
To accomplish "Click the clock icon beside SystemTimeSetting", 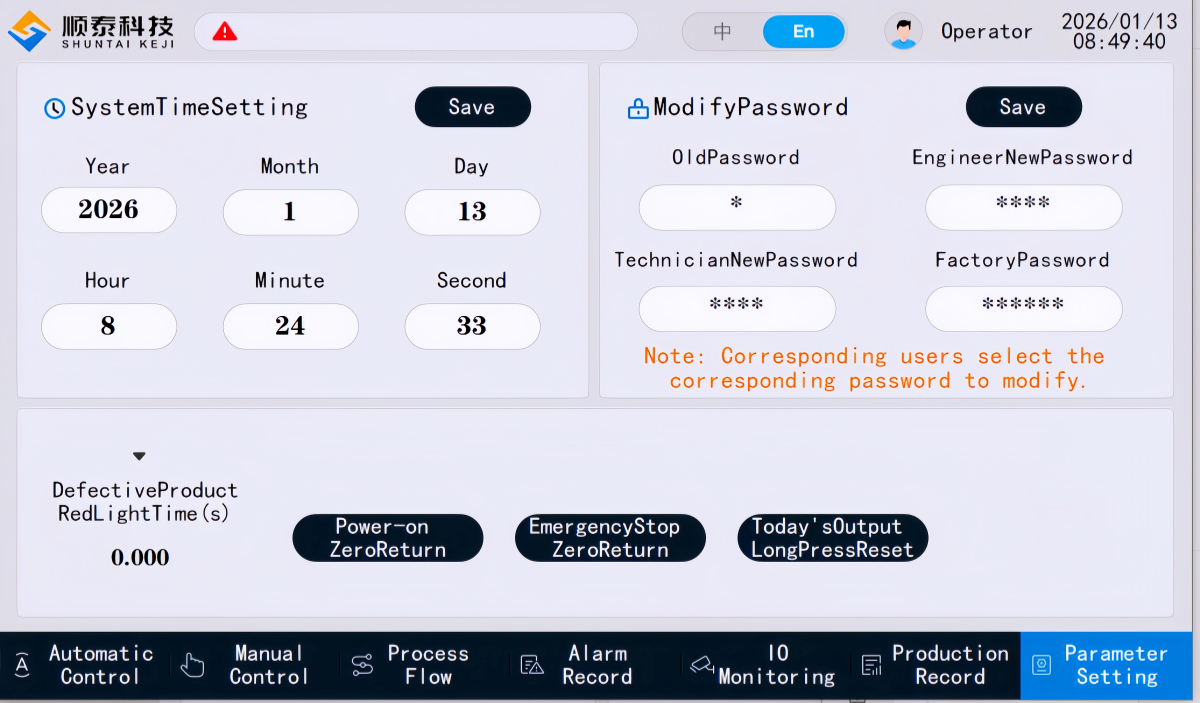I will [55, 108].
